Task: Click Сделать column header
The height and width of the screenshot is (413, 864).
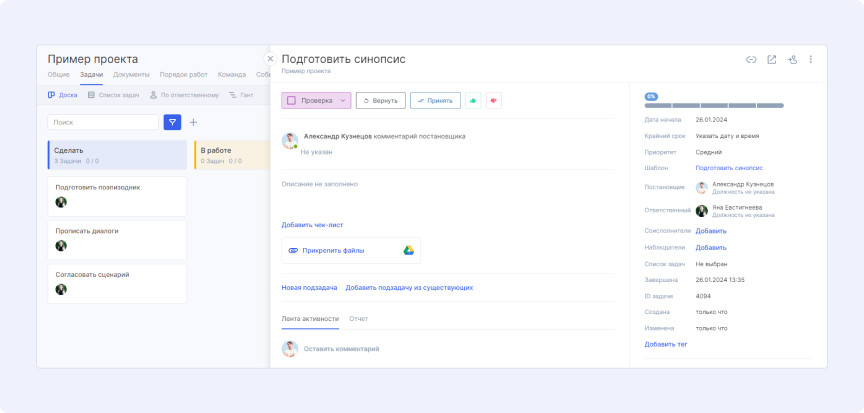Action: click(117, 155)
